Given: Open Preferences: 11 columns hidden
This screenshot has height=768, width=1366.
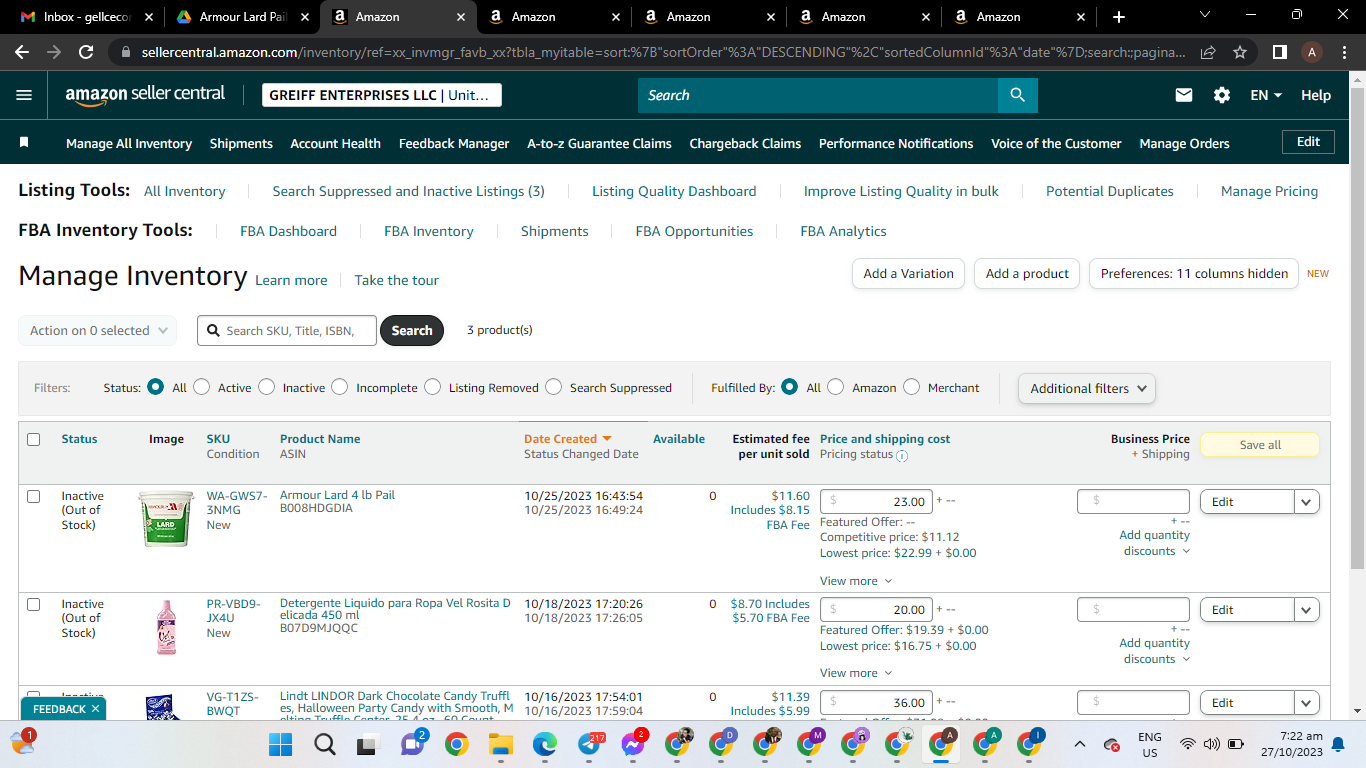Looking at the screenshot, I should (x=1194, y=273).
